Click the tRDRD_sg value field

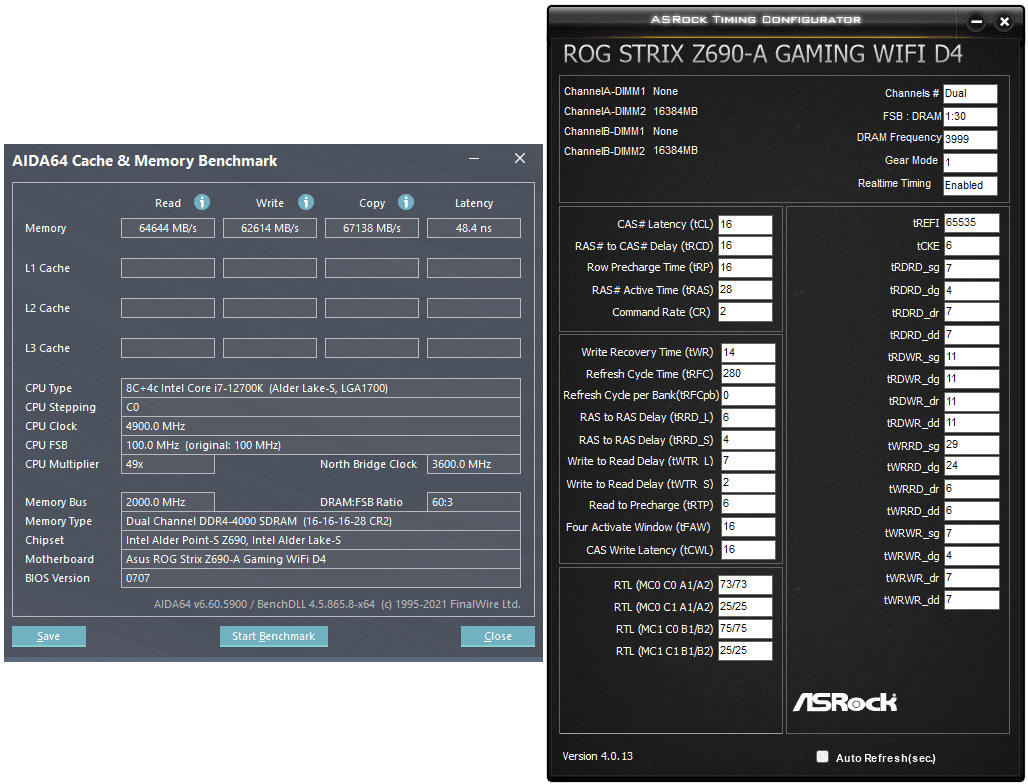[972, 268]
